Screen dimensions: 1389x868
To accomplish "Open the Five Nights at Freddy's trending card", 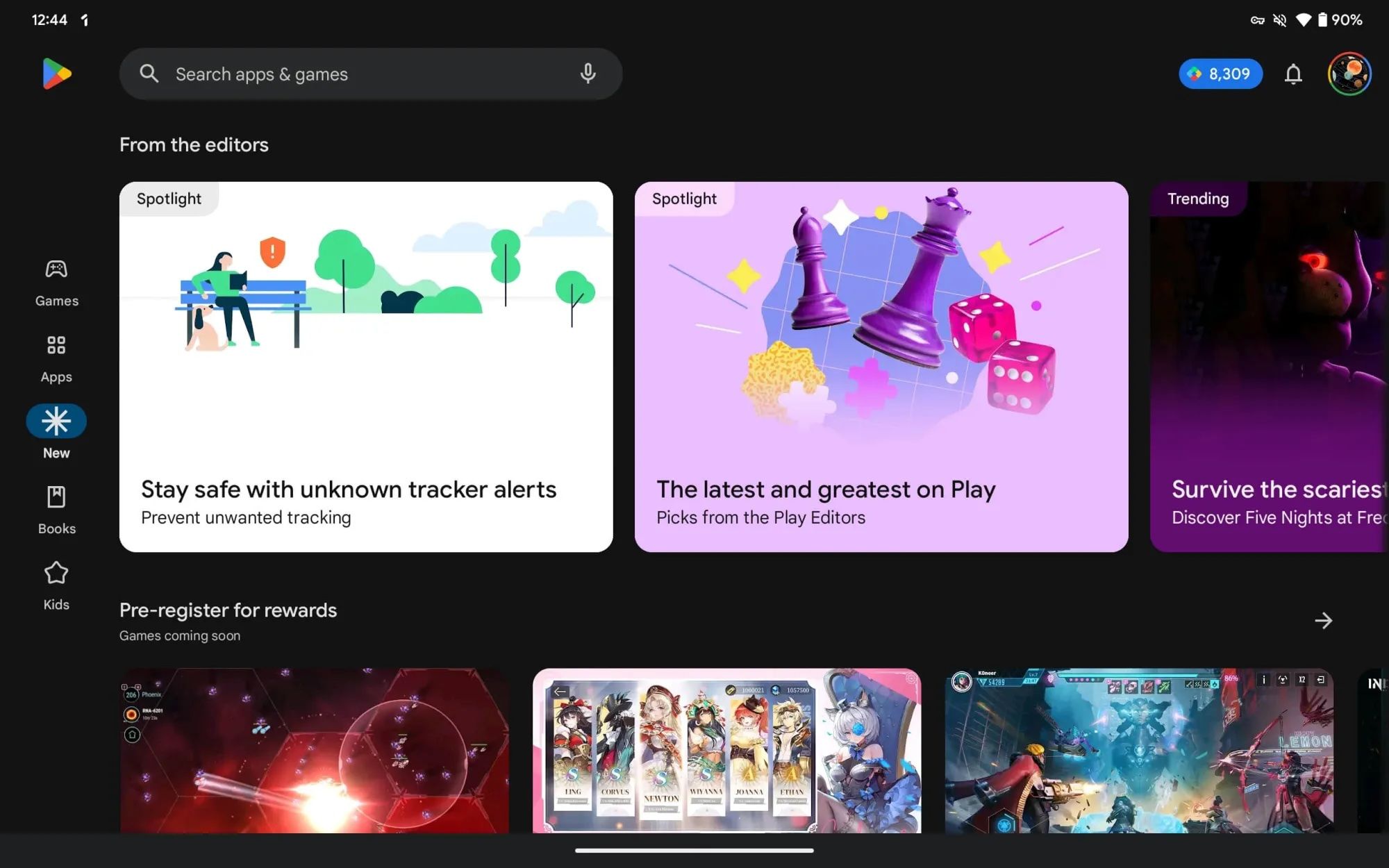I will pyautogui.click(x=1270, y=366).
